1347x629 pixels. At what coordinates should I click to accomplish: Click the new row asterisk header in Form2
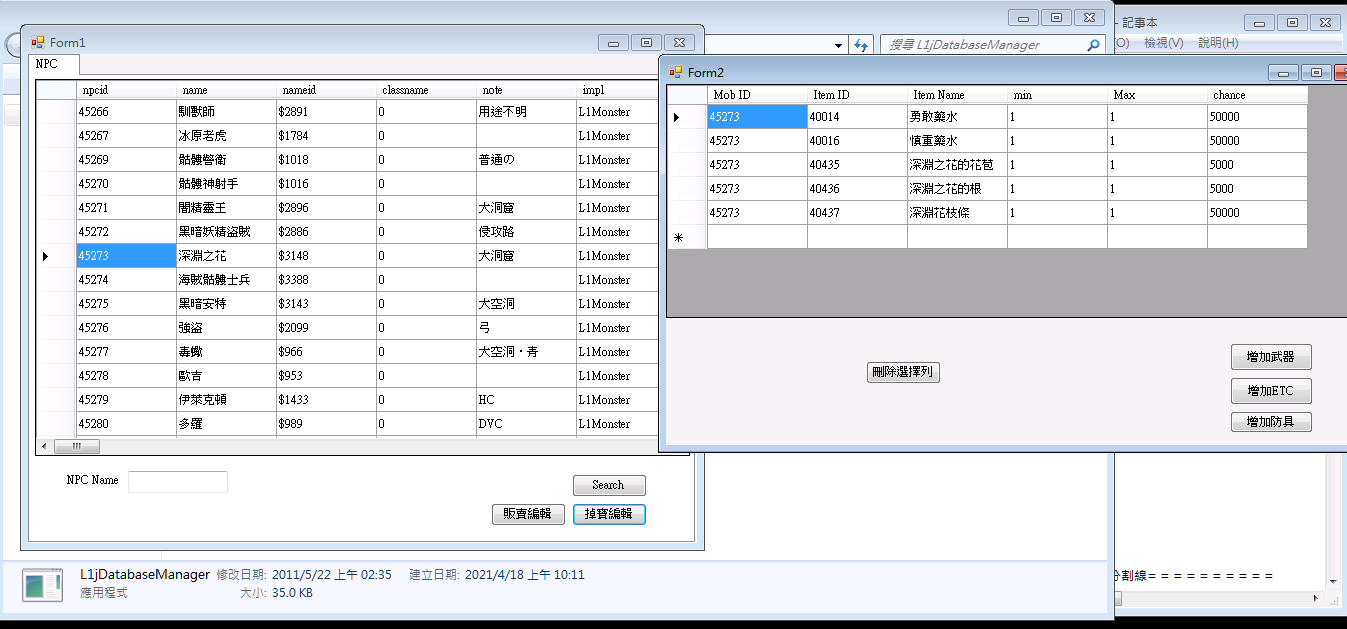tap(687, 237)
